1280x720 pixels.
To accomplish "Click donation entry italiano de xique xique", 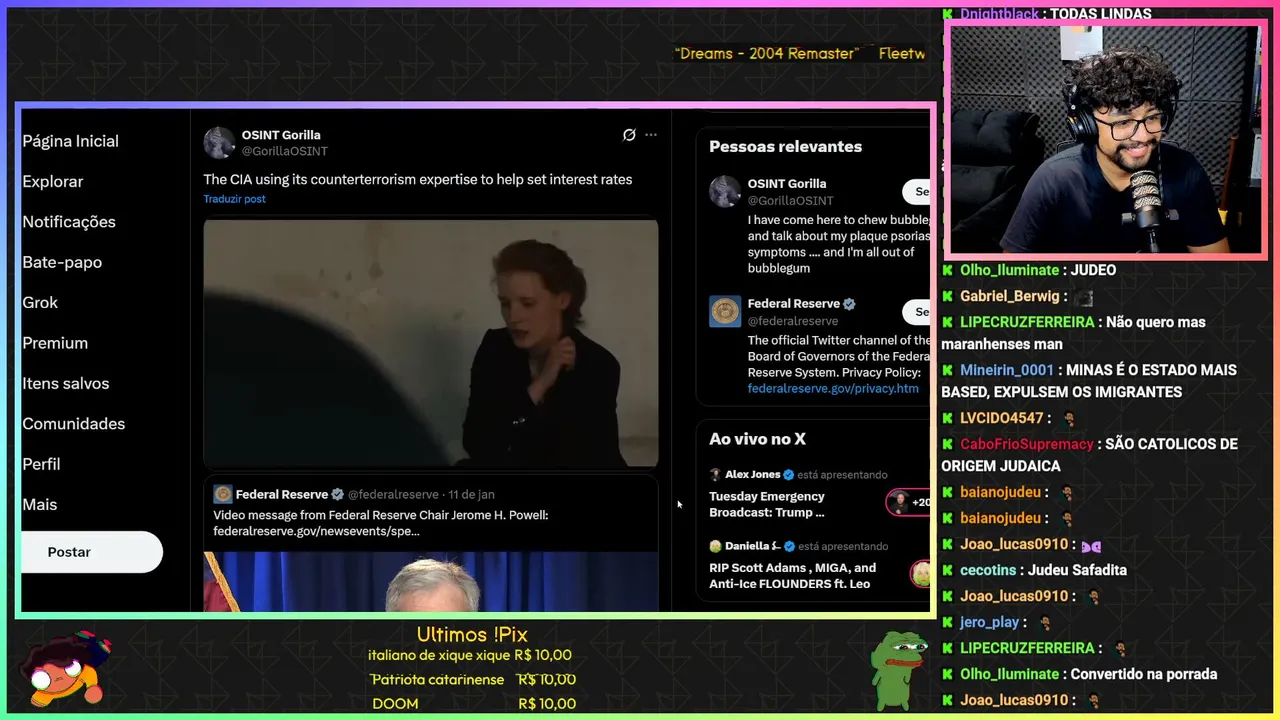I will click(x=470, y=655).
